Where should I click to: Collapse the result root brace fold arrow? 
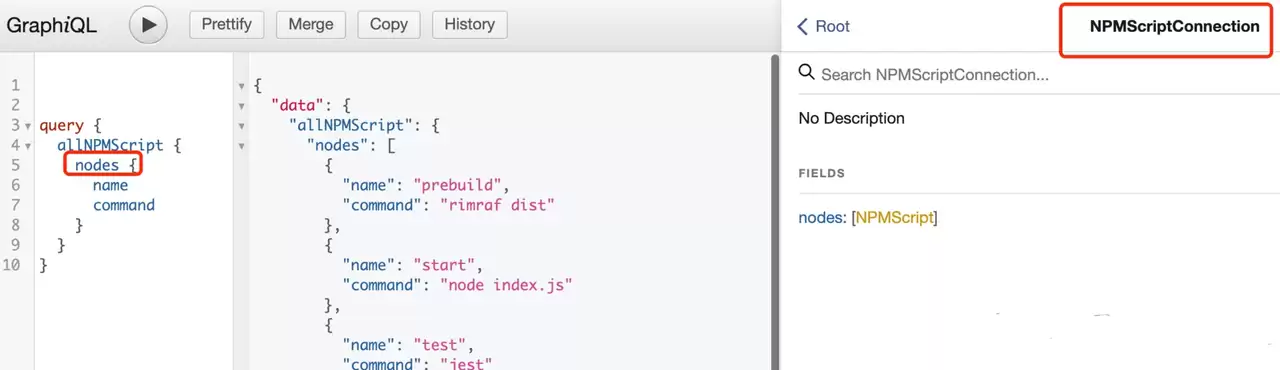pos(242,86)
